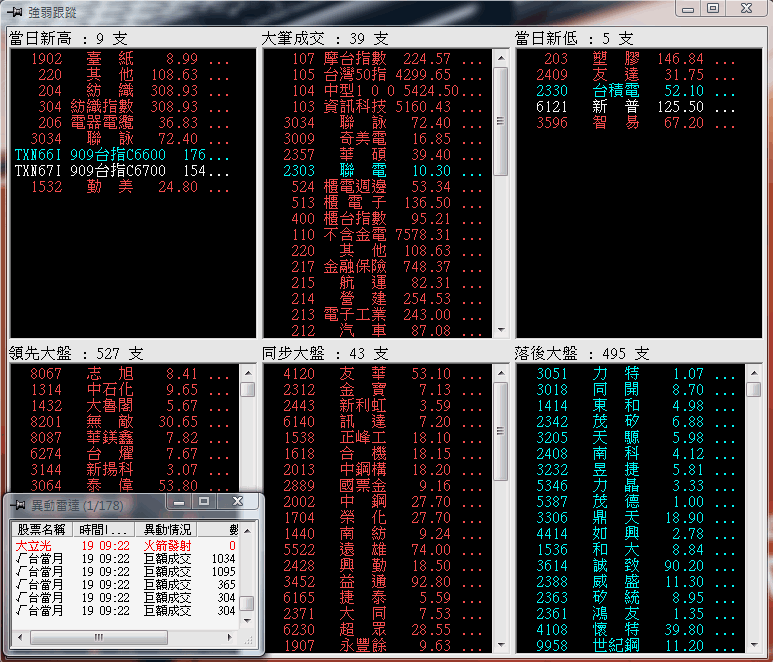
Task: Minimize the 強弱跟蹤 main window
Action: 687,8
